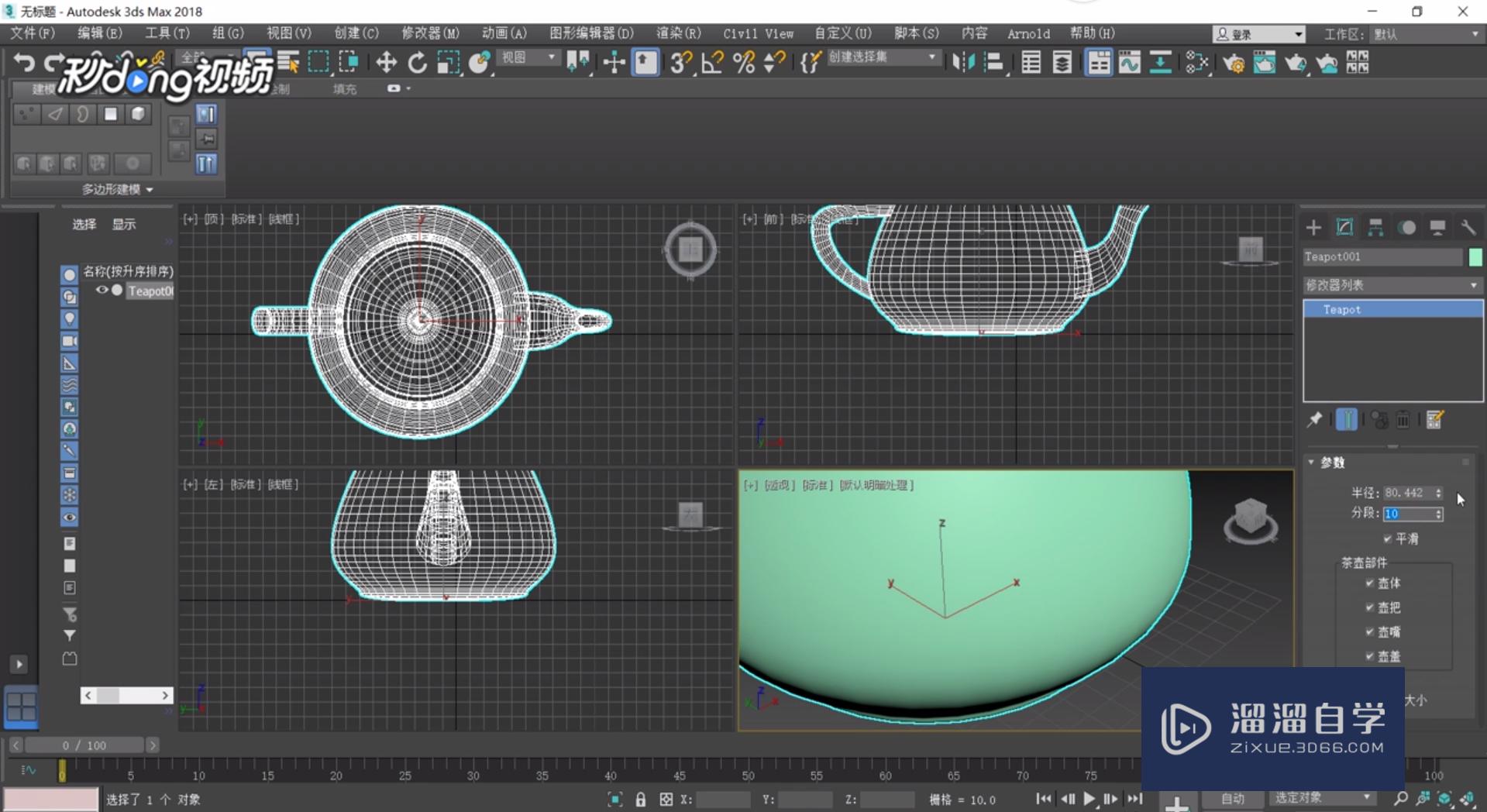Image resolution: width=1487 pixels, height=812 pixels.
Task: Open the 登录 sign-in dropdown
Action: pos(1259,34)
